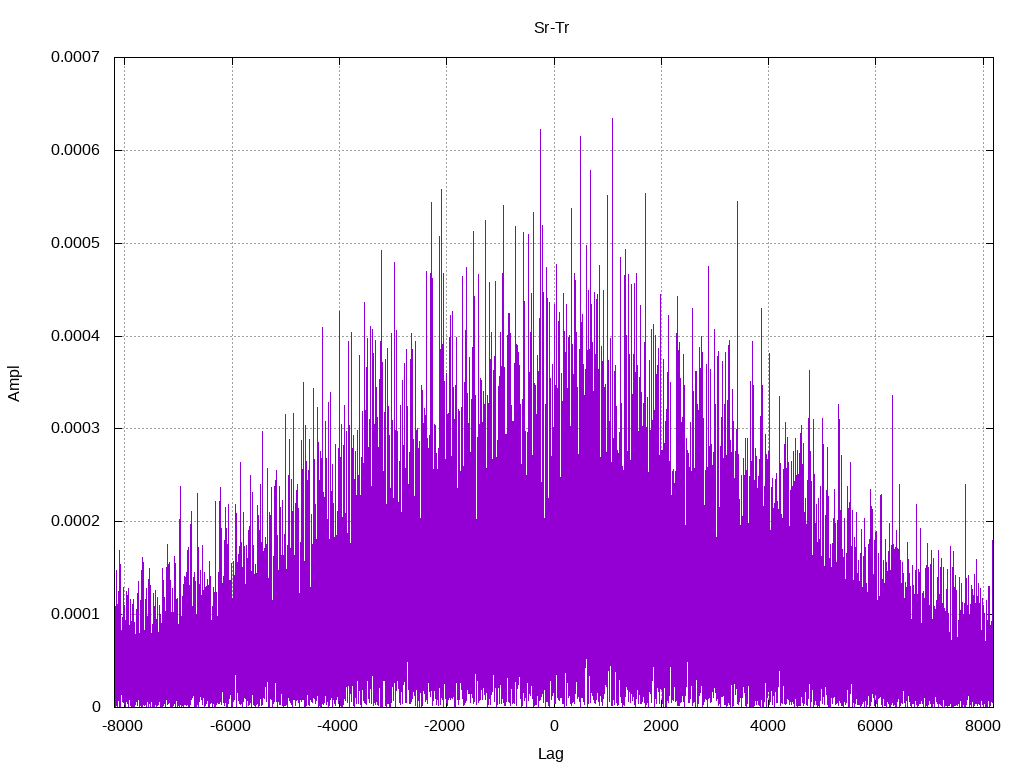The height and width of the screenshot is (768, 1024).
Task: Click the y-axis value 0.0006
Action: click(76, 150)
